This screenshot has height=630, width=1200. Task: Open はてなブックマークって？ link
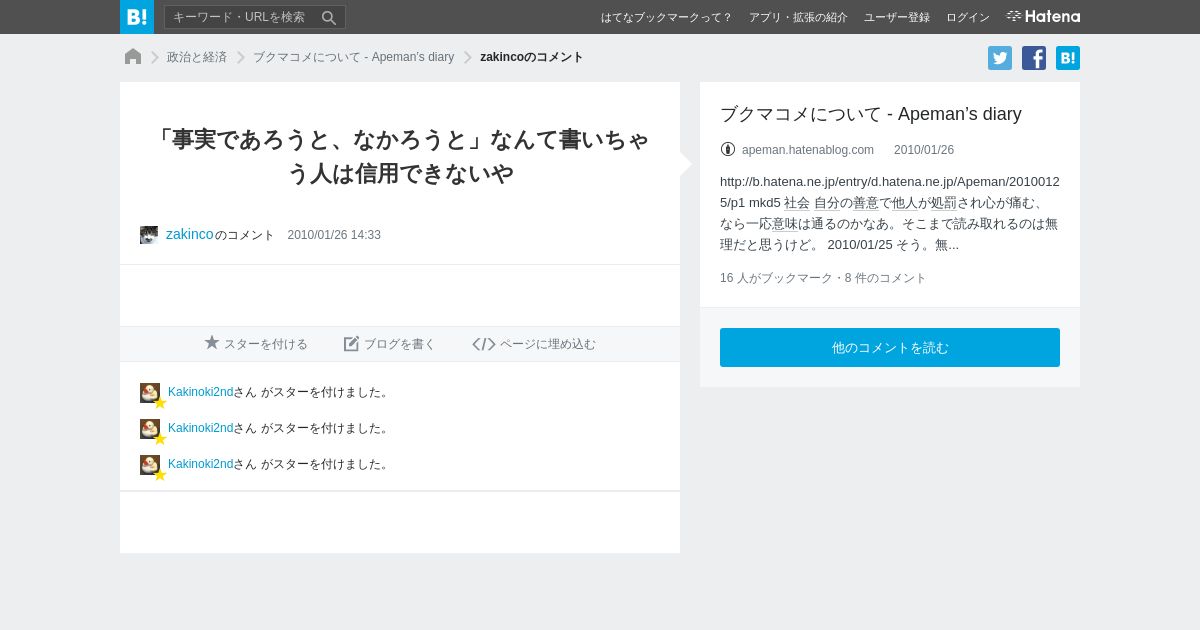coord(666,17)
